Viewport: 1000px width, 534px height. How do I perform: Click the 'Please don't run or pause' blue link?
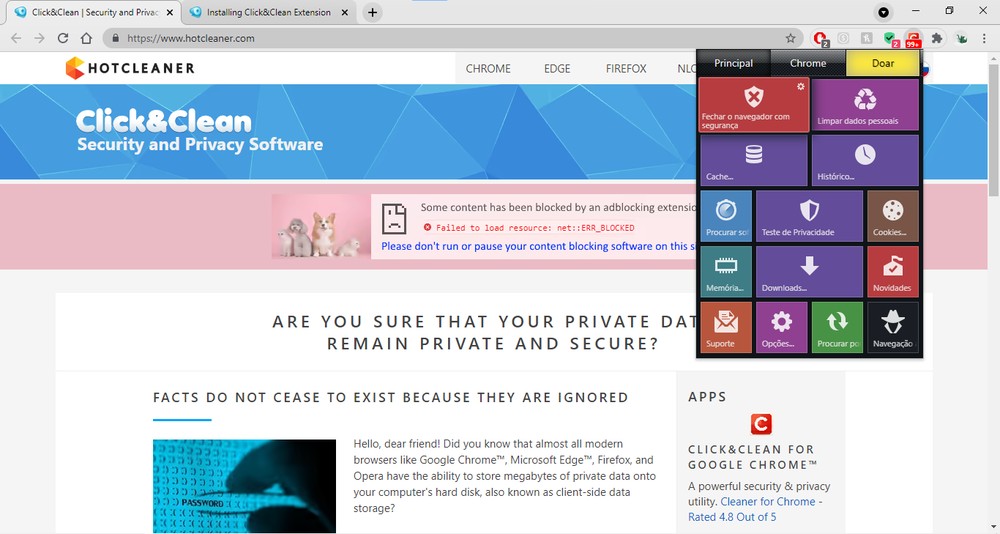(x=538, y=246)
